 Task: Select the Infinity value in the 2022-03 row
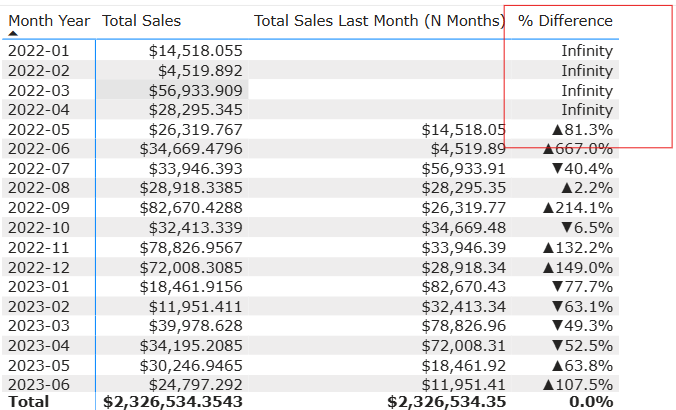coord(587,90)
